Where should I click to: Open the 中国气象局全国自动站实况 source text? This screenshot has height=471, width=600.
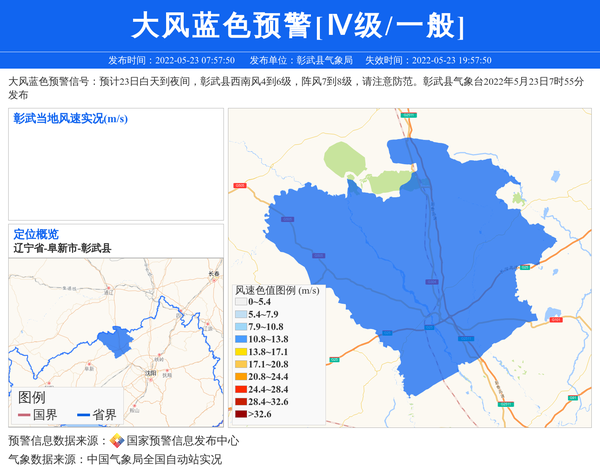click(154, 460)
